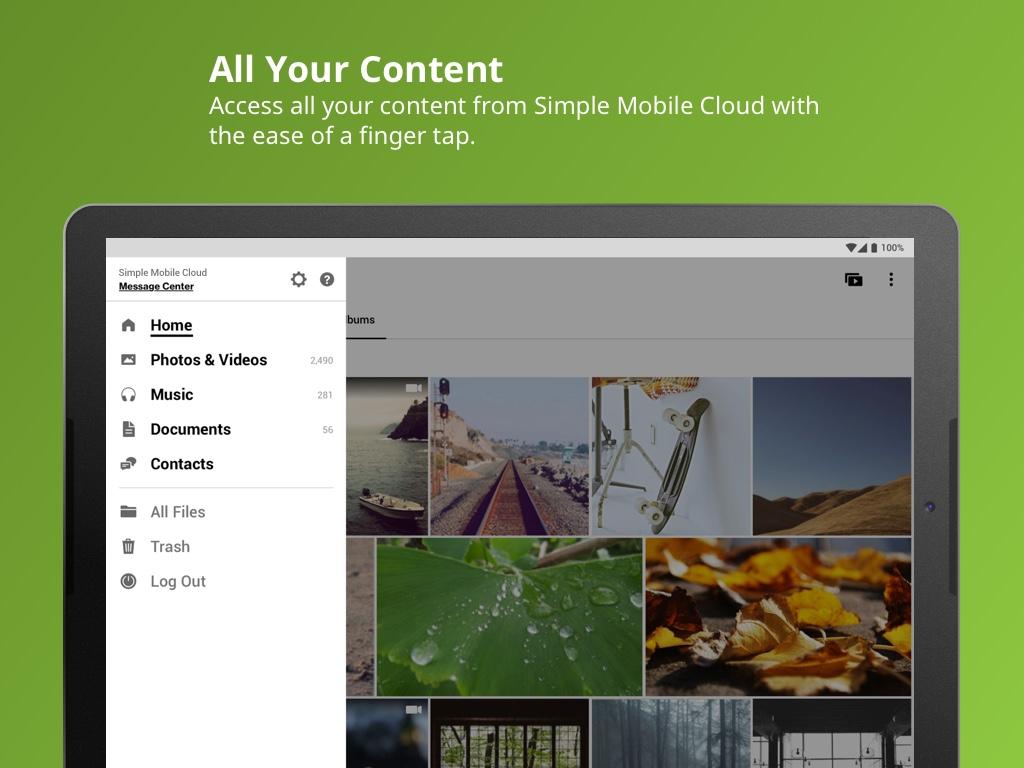Browse All Files

(226, 511)
